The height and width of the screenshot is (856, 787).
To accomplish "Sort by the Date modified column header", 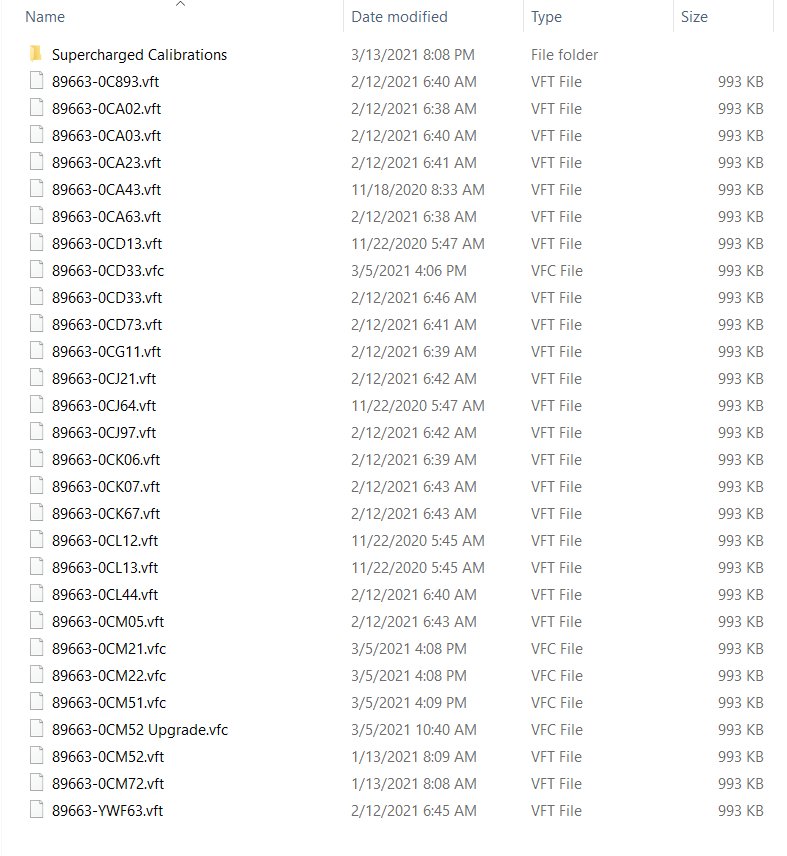I will point(399,17).
